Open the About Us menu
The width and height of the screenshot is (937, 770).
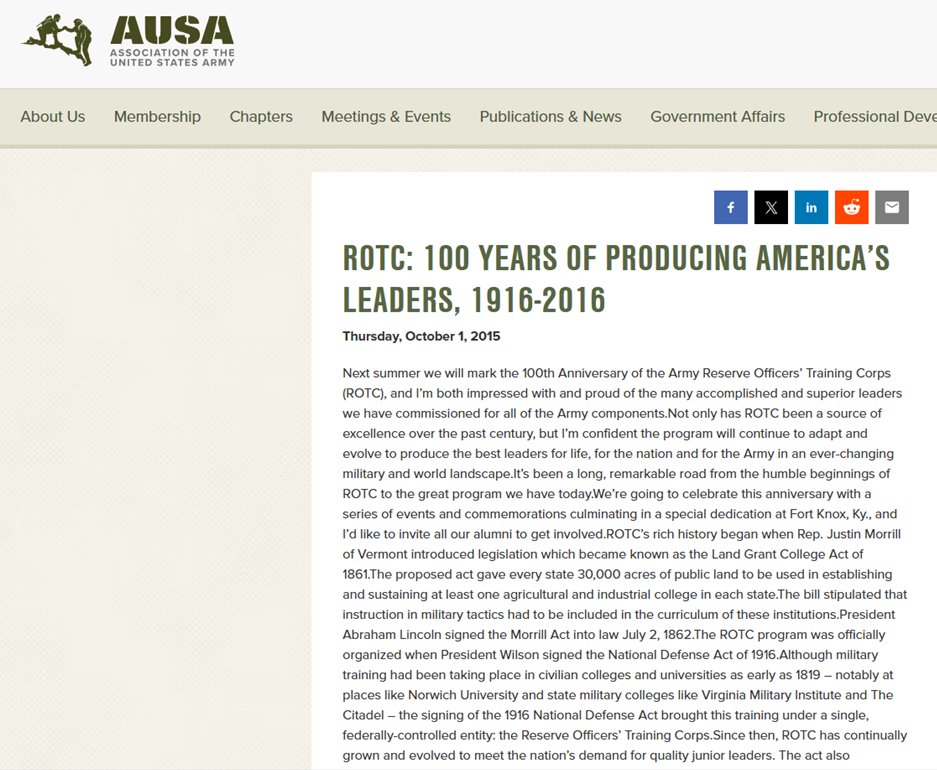tap(53, 117)
